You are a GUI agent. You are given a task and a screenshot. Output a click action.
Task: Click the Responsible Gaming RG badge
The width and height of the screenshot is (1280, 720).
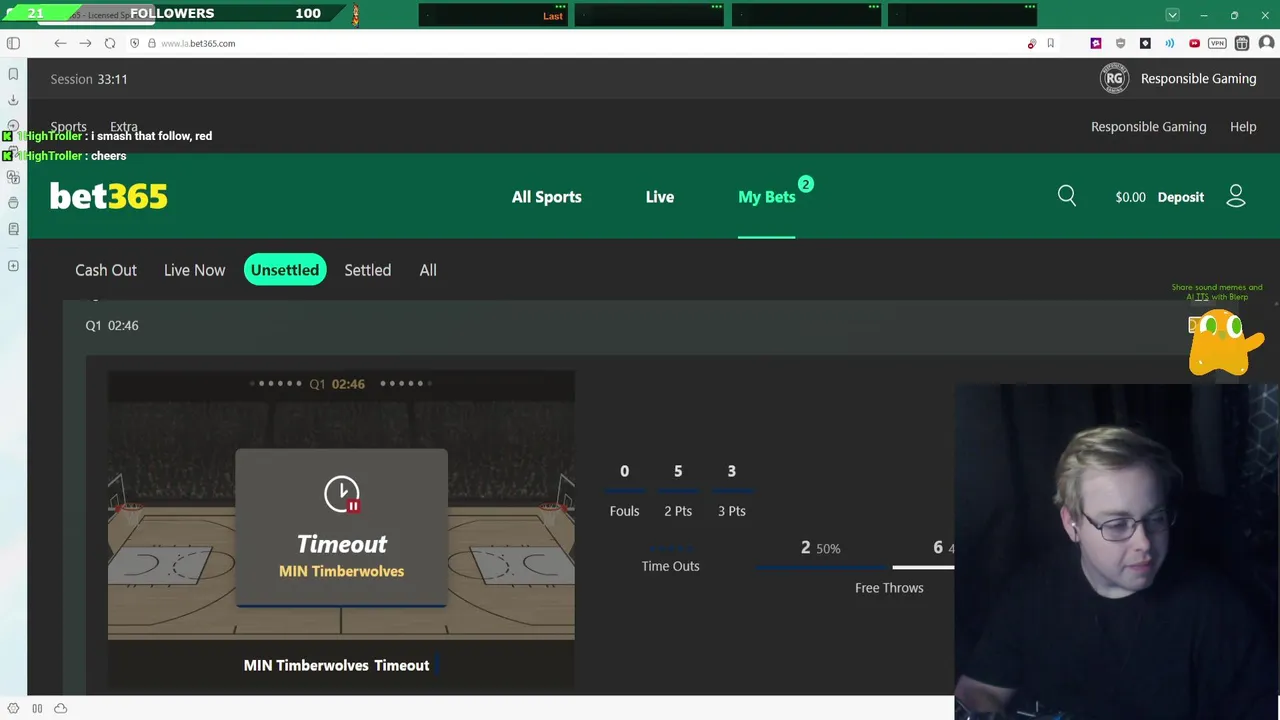tap(1114, 78)
